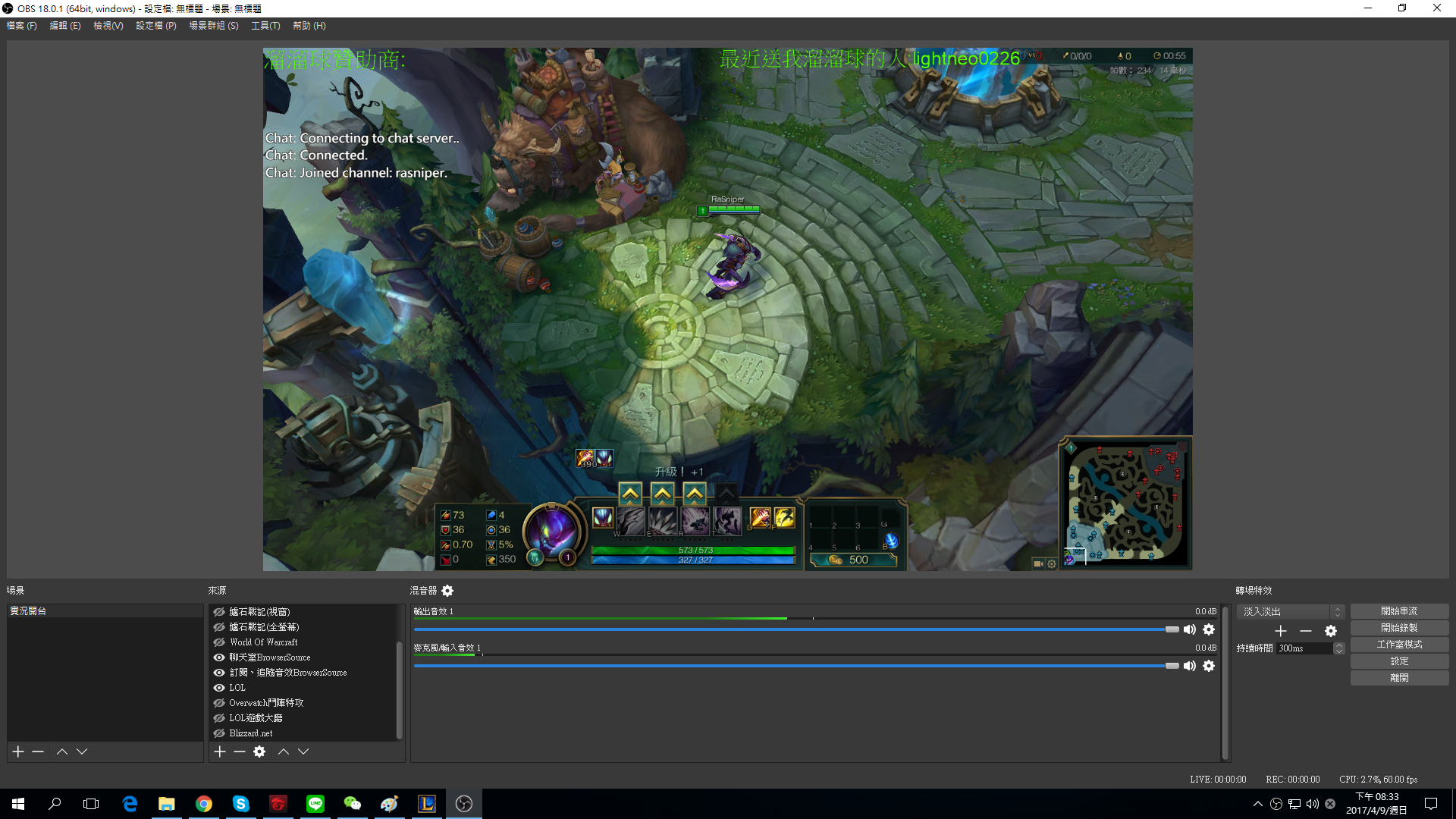Show the Overwatch鬥陣特攻 source
The image size is (1456, 819).
[219, 703]
